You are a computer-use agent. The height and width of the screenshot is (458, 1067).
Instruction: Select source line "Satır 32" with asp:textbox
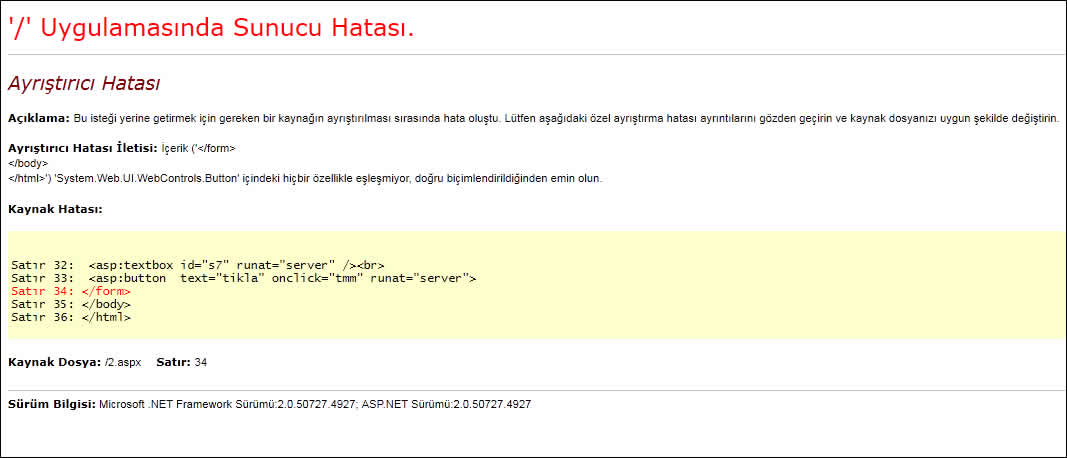pyautogui.click(x=198, y=265)
